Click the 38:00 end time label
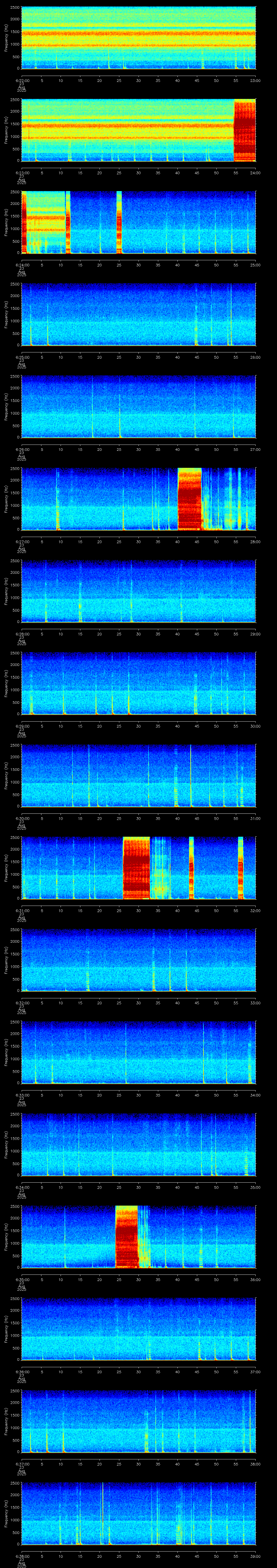This screenshot has width=277, height=1568. [x=255, y=1464]
